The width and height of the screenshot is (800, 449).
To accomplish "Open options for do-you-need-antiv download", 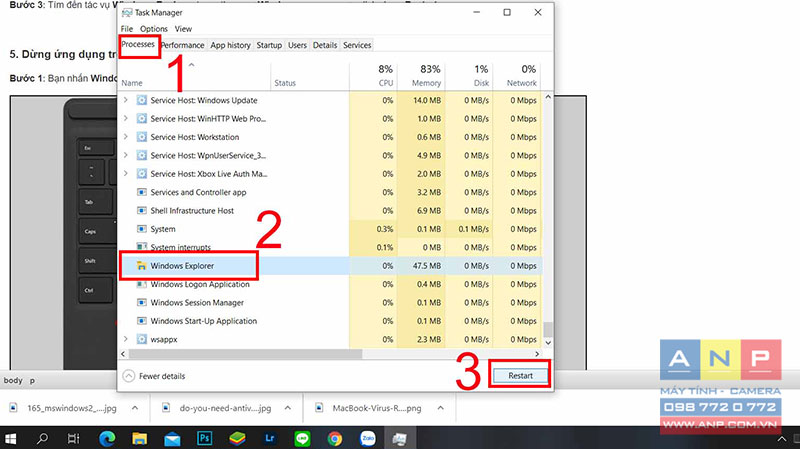I will (288, 408).
